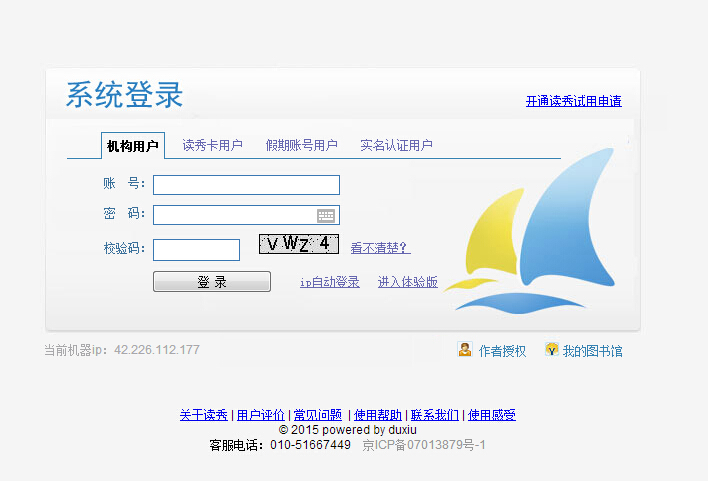Select the 机构用户 tab

[x=133, y=146]
